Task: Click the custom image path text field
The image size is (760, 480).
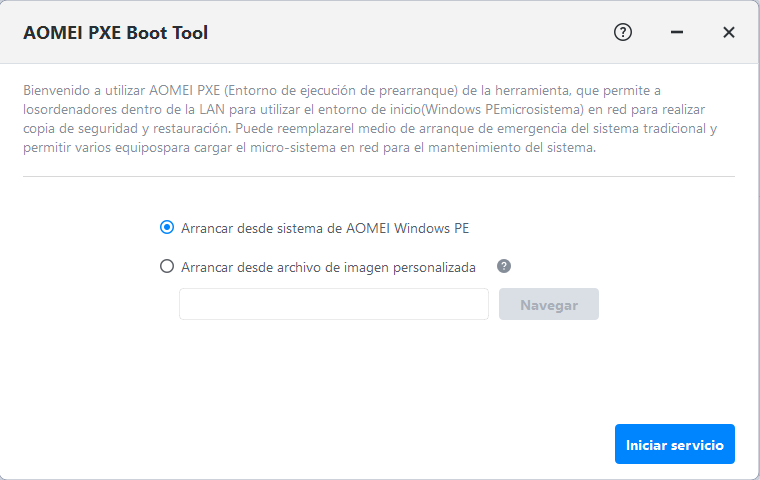Action: coord(333,304)
